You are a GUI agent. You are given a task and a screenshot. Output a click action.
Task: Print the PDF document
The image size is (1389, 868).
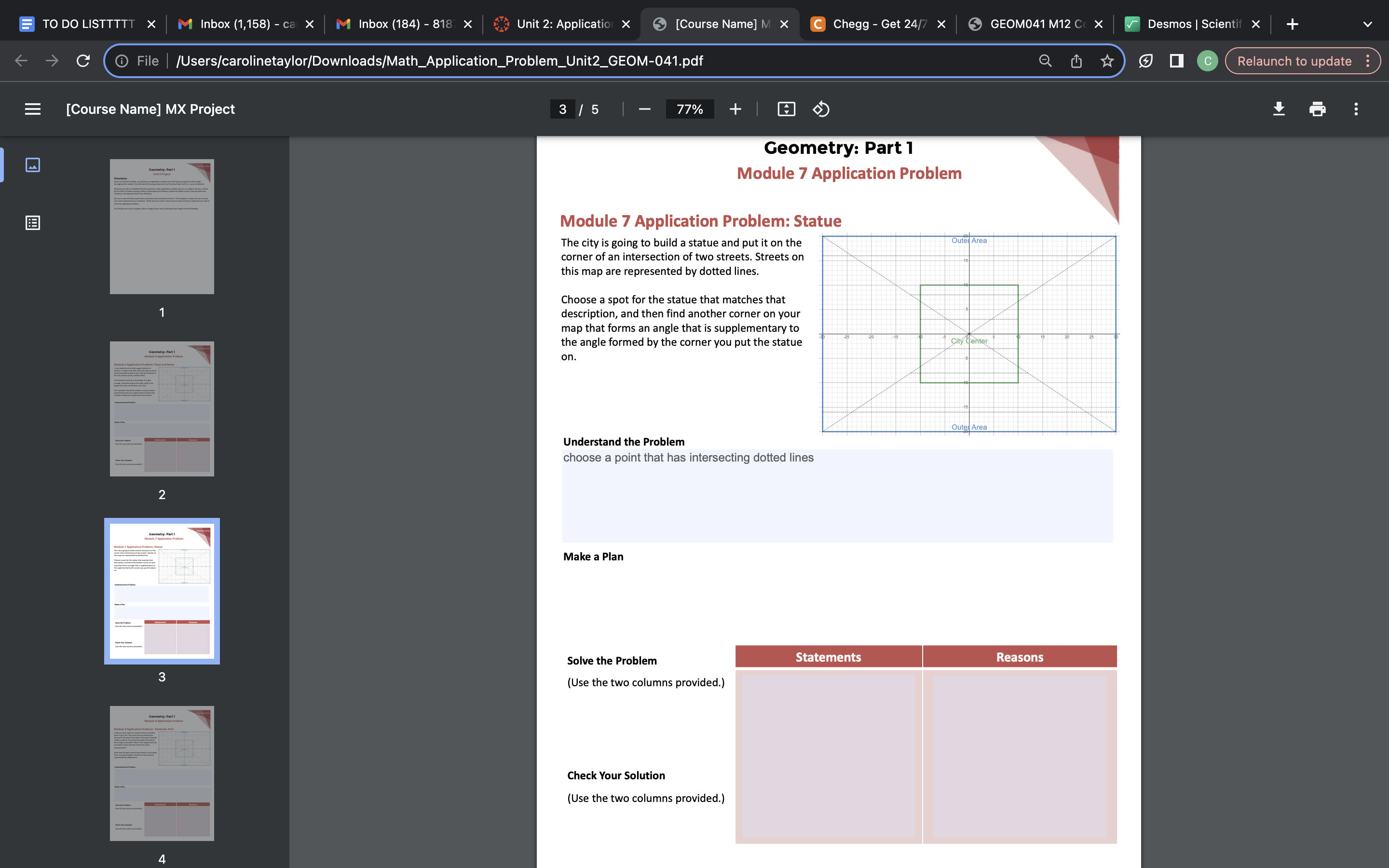point(1317,109)
